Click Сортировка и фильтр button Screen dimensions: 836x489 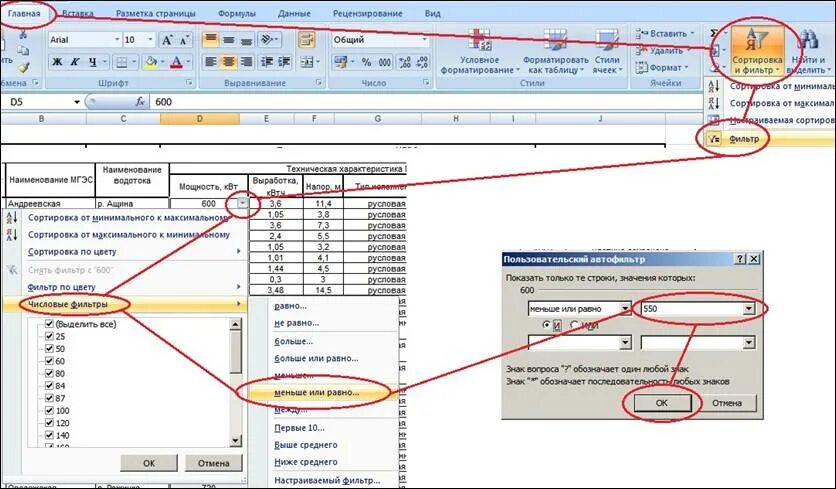point(757,51)
